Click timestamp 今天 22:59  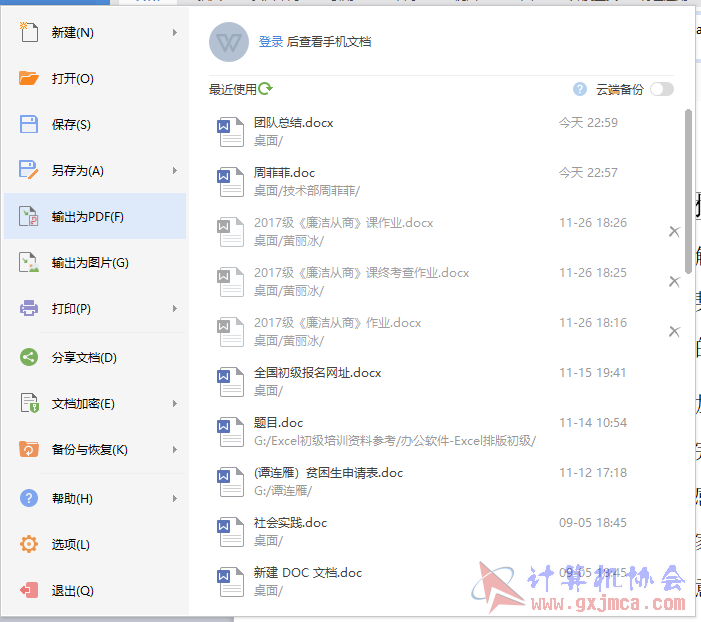tap(588, 123)
